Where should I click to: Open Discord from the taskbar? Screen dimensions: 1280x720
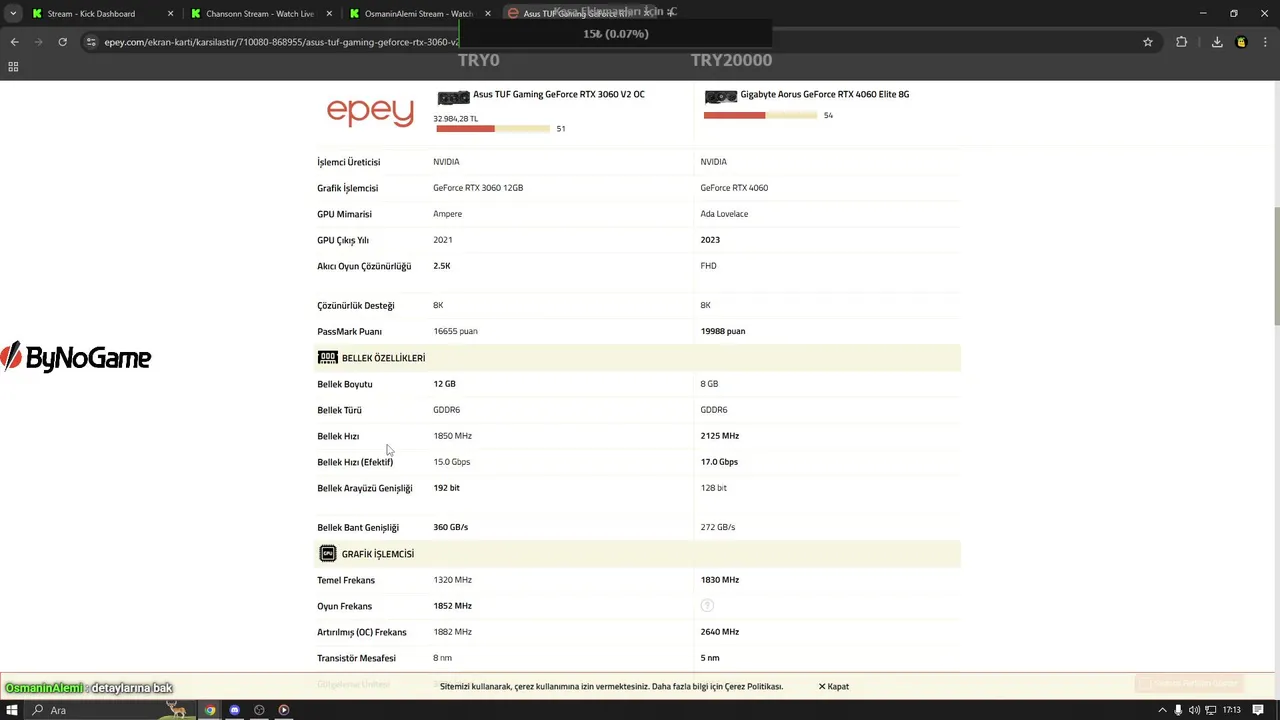pyautogui.click(x=235, y=710)
